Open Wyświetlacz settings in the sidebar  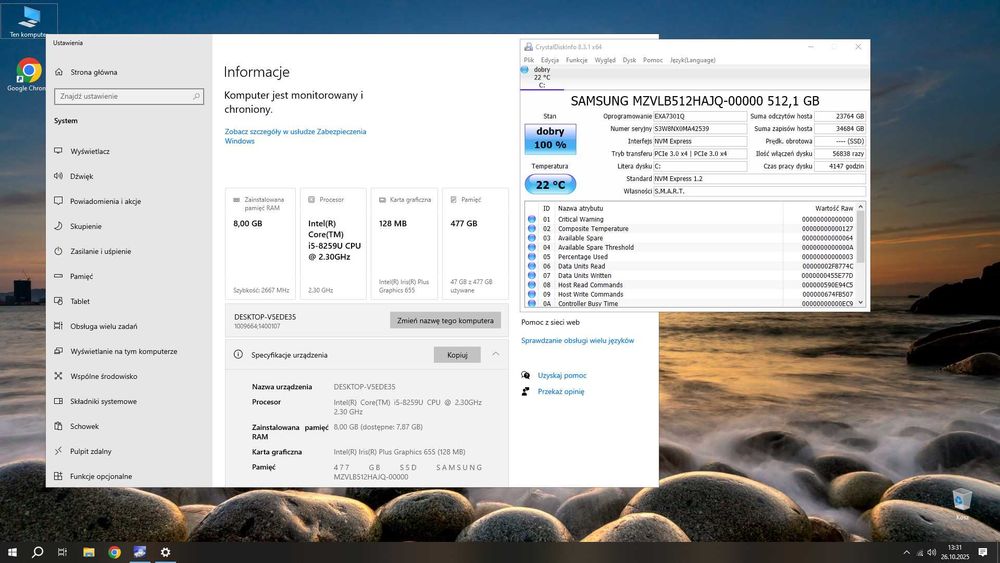[82, 151]
